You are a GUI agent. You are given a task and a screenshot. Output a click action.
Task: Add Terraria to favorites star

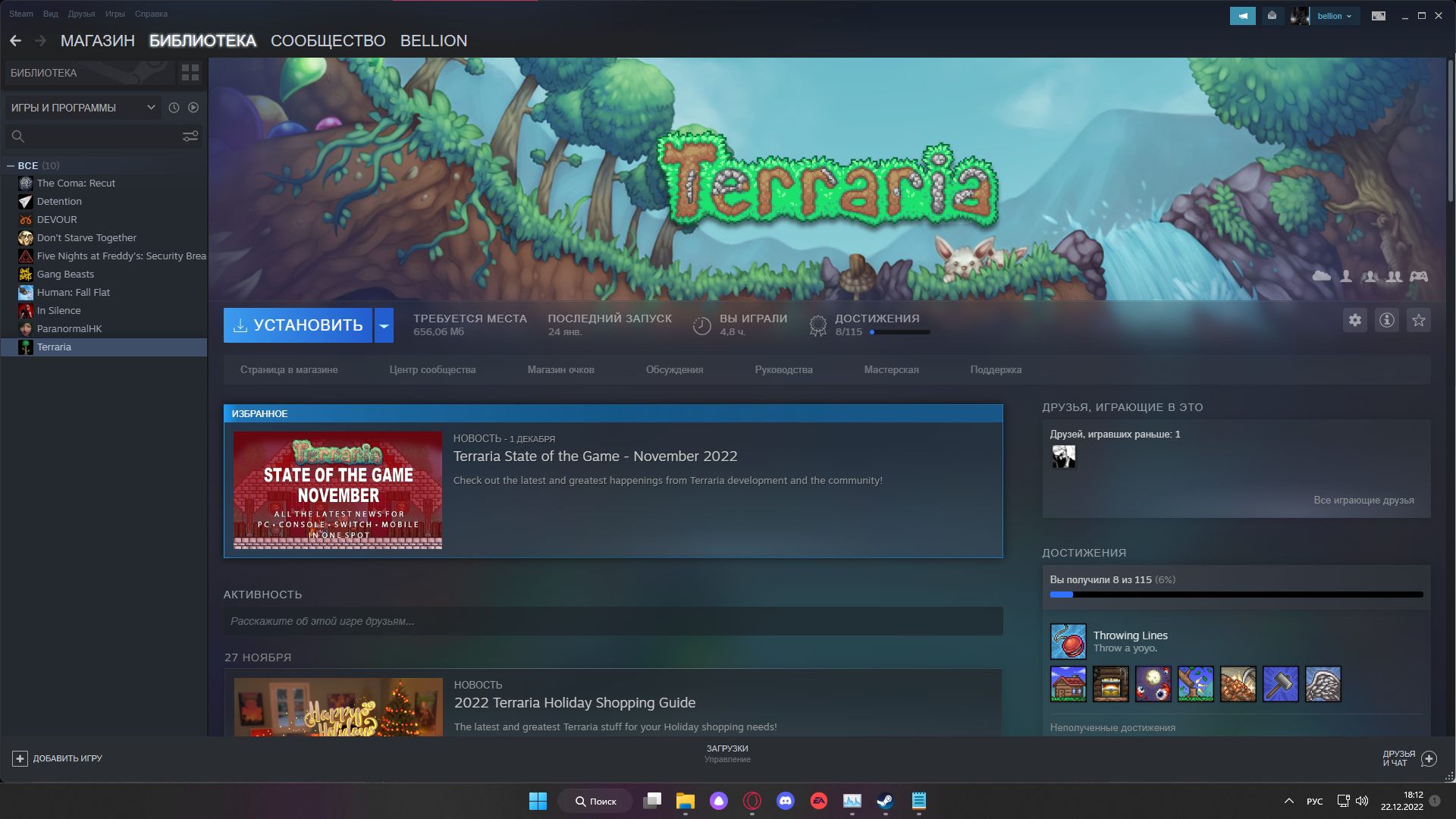(x=1419, y=320)
